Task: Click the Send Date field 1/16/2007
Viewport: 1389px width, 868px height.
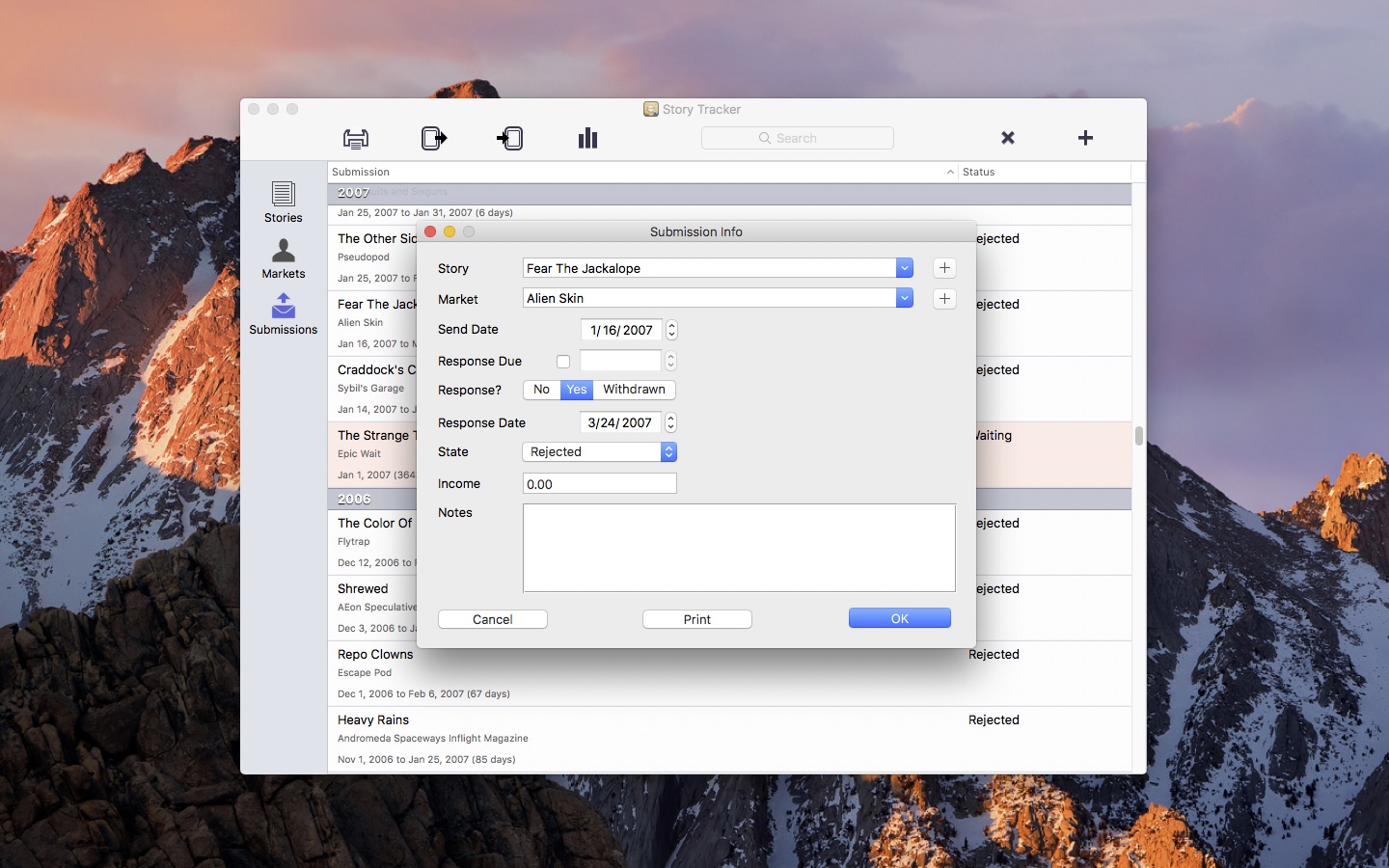Action: tap(621, 330)
